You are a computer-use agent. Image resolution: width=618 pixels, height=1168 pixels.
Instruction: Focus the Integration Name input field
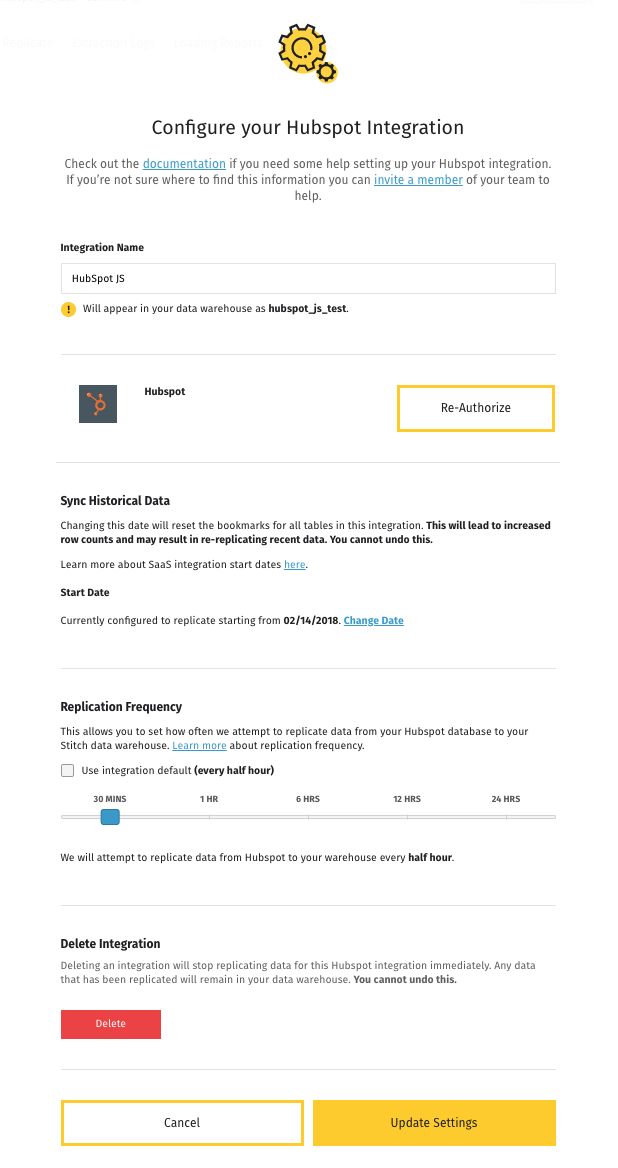coord(308,278)
